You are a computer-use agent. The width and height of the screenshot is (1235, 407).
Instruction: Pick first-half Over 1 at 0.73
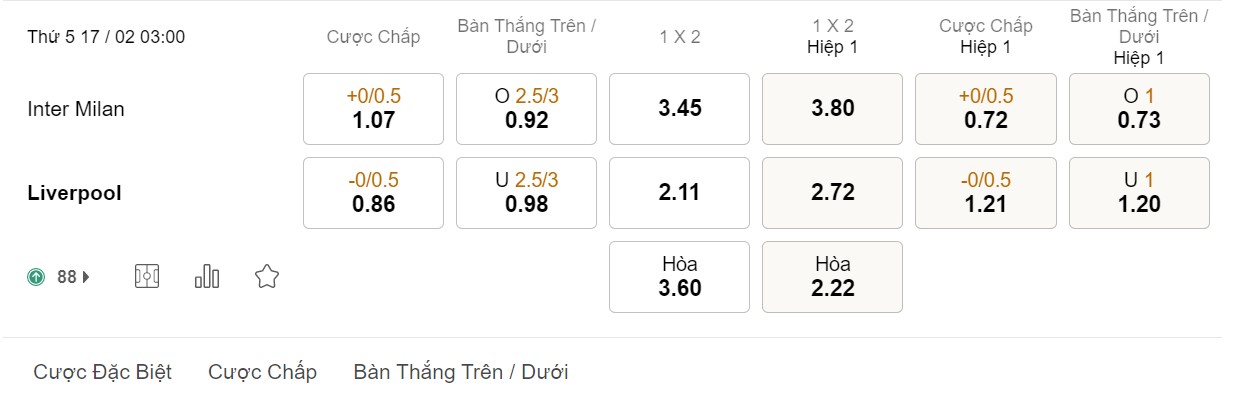[1139, 108]
